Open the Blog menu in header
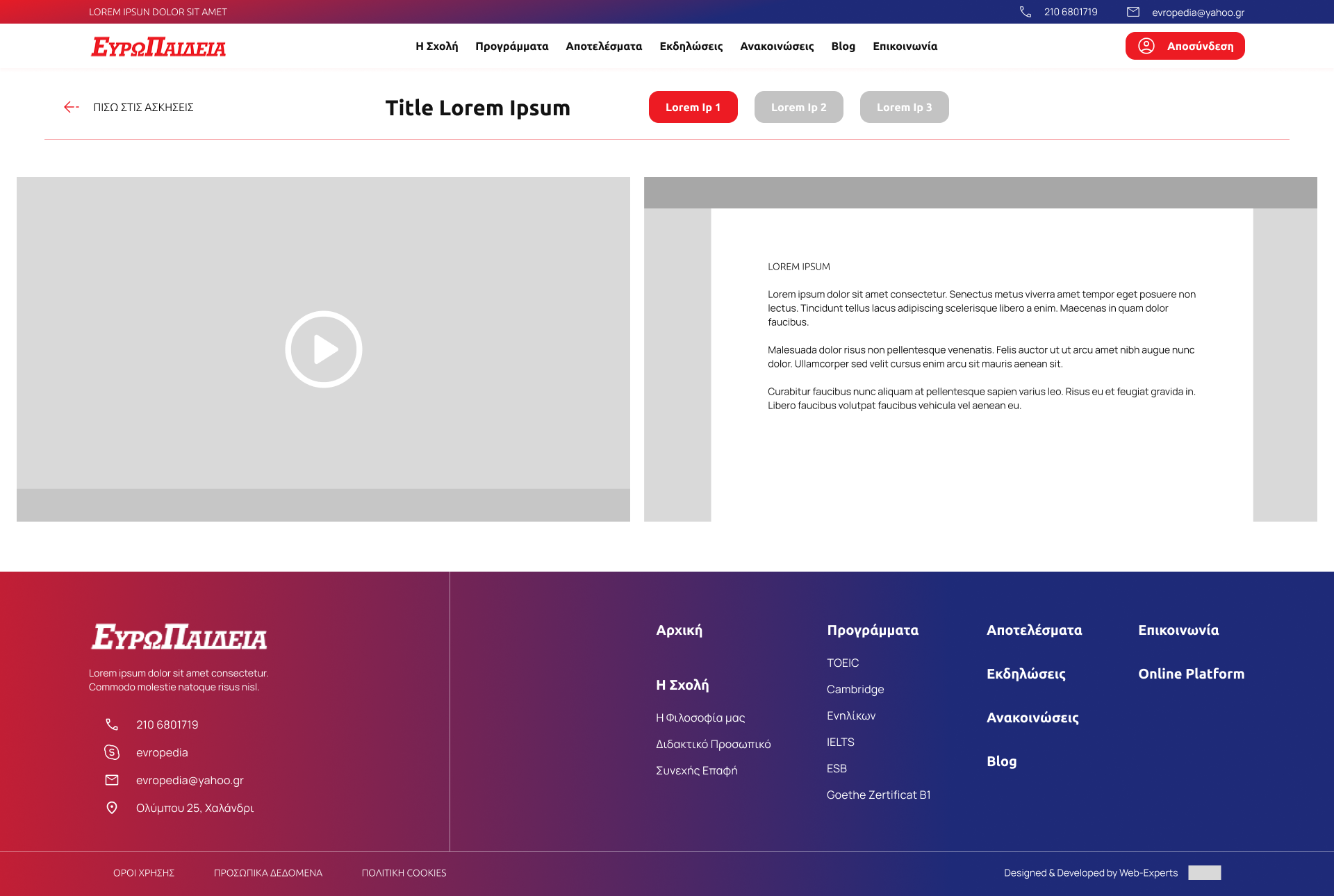Image resolution: width=1334 pixels, height=896 pixels. click(843, 46)
